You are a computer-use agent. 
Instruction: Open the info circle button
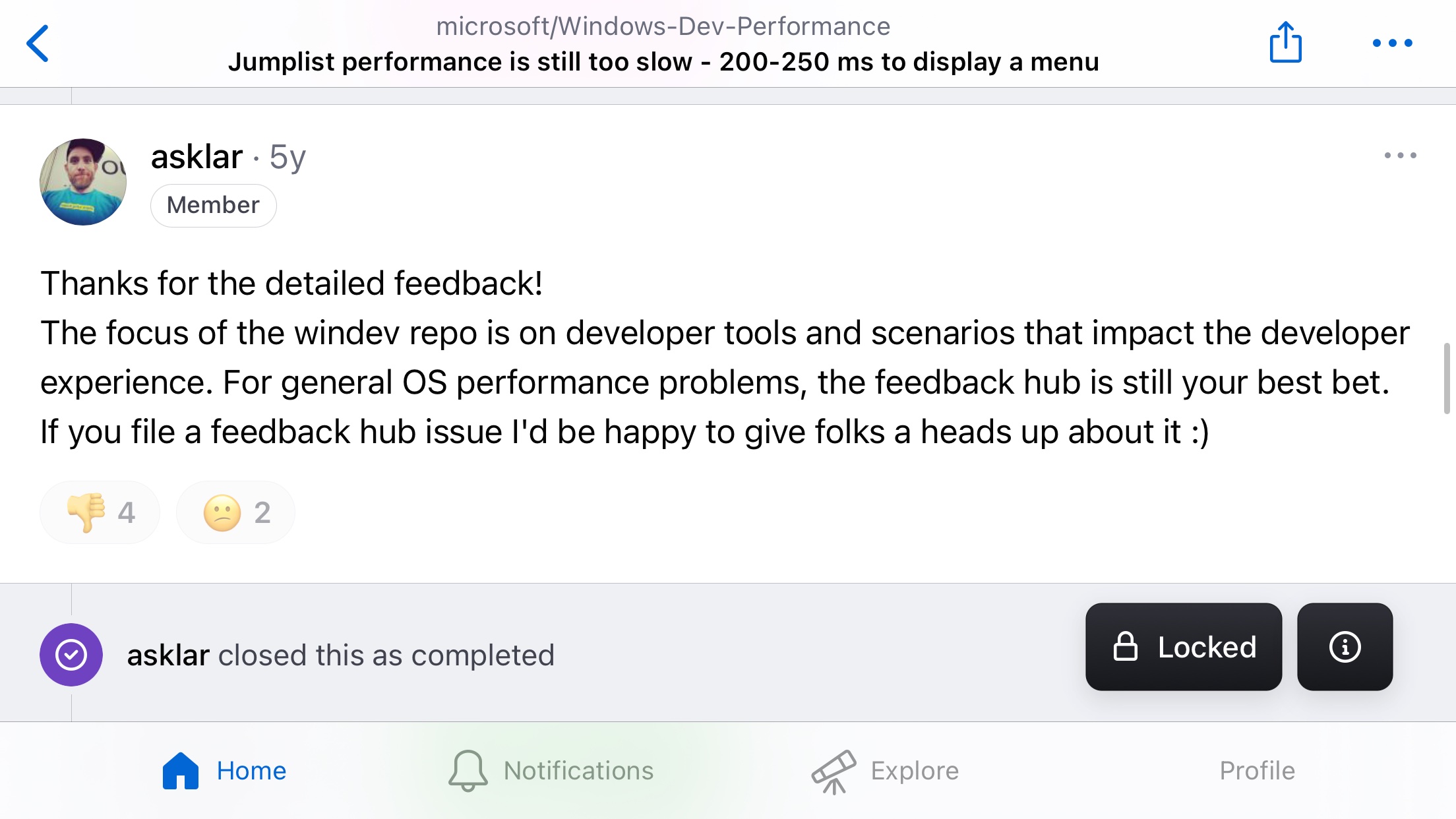pyautogui.click(x=1345, y=647)
